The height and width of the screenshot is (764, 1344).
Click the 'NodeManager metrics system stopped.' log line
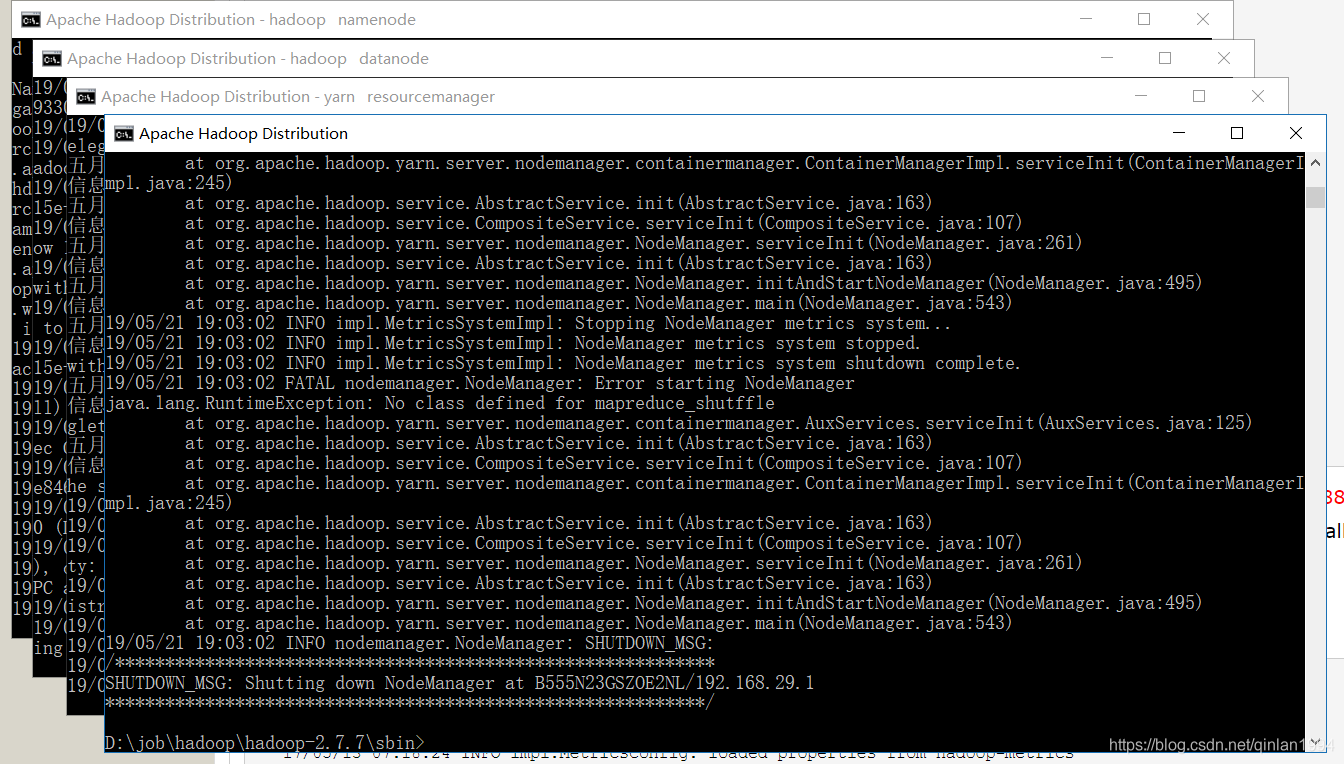click(x=513, y=343)
